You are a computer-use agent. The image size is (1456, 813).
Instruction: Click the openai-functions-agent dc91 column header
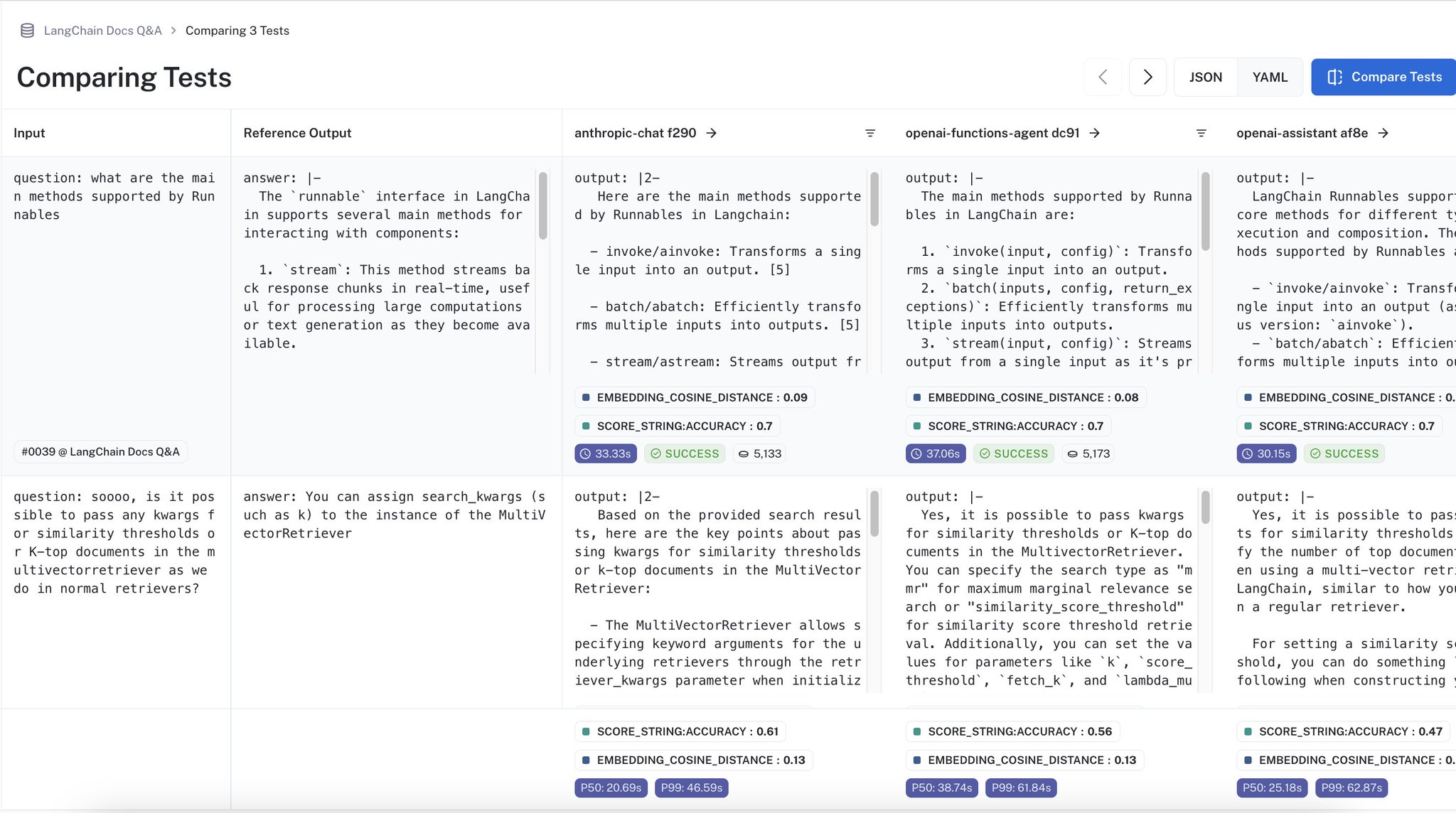click(992, 133)
